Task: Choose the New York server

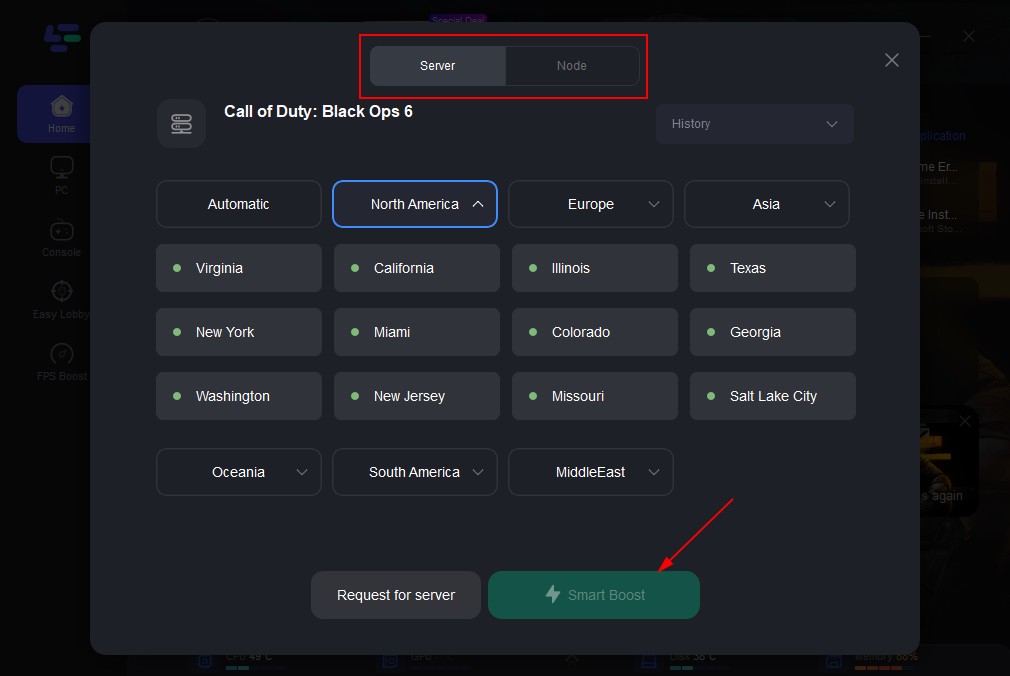Action: [239, 332]
